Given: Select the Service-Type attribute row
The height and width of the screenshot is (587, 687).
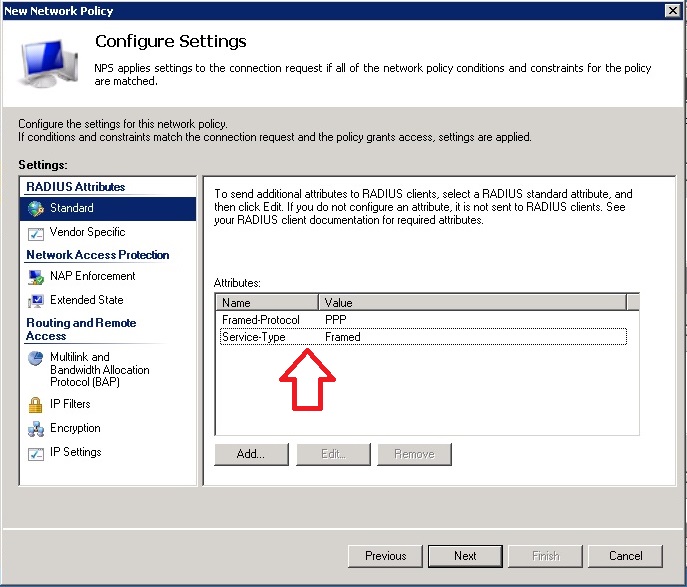Looking at the screenshot, I should pyautogui.click(x=254, y=337).
